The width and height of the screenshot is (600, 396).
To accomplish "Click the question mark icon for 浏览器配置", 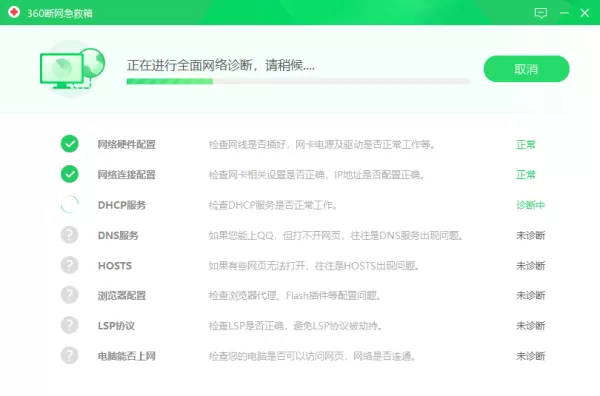I will (x=70, y=295).
